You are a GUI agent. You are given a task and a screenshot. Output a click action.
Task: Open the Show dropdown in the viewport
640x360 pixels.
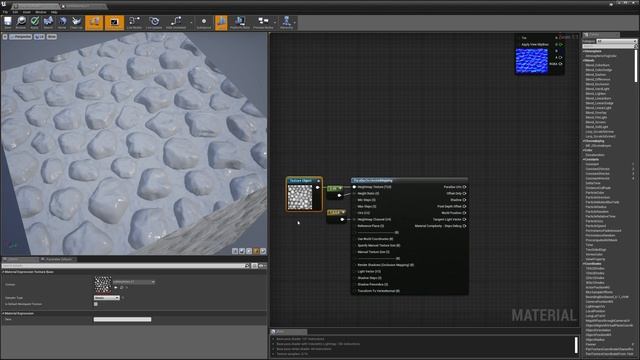51,37
